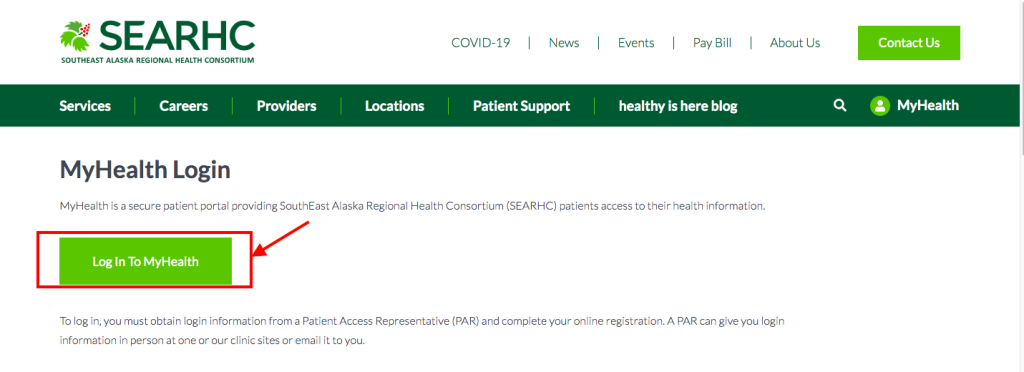Select Providers in the navigation bar
This screenshot has width=1024, height=372.
(x=287, y=106)
